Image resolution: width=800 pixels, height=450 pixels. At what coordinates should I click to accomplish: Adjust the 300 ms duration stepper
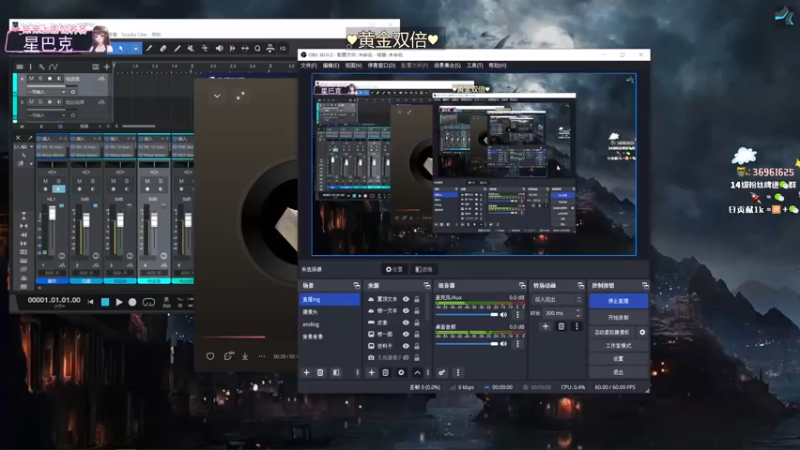click(578, 313)
